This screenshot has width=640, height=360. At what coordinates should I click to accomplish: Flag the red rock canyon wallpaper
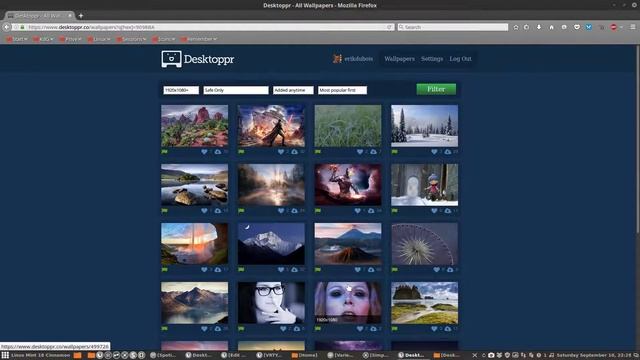164,152
